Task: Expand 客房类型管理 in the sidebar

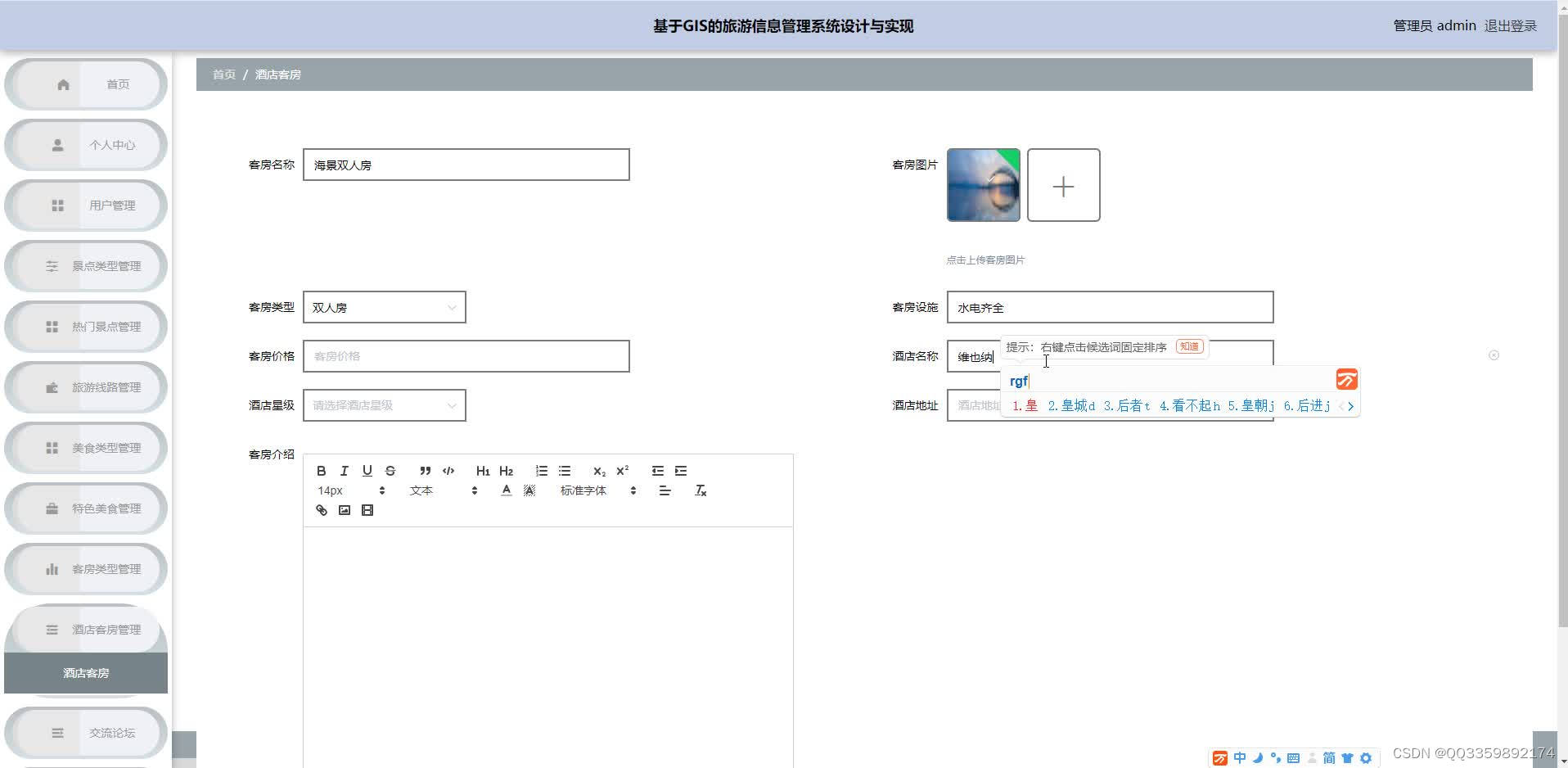Action: coord(86,569)
